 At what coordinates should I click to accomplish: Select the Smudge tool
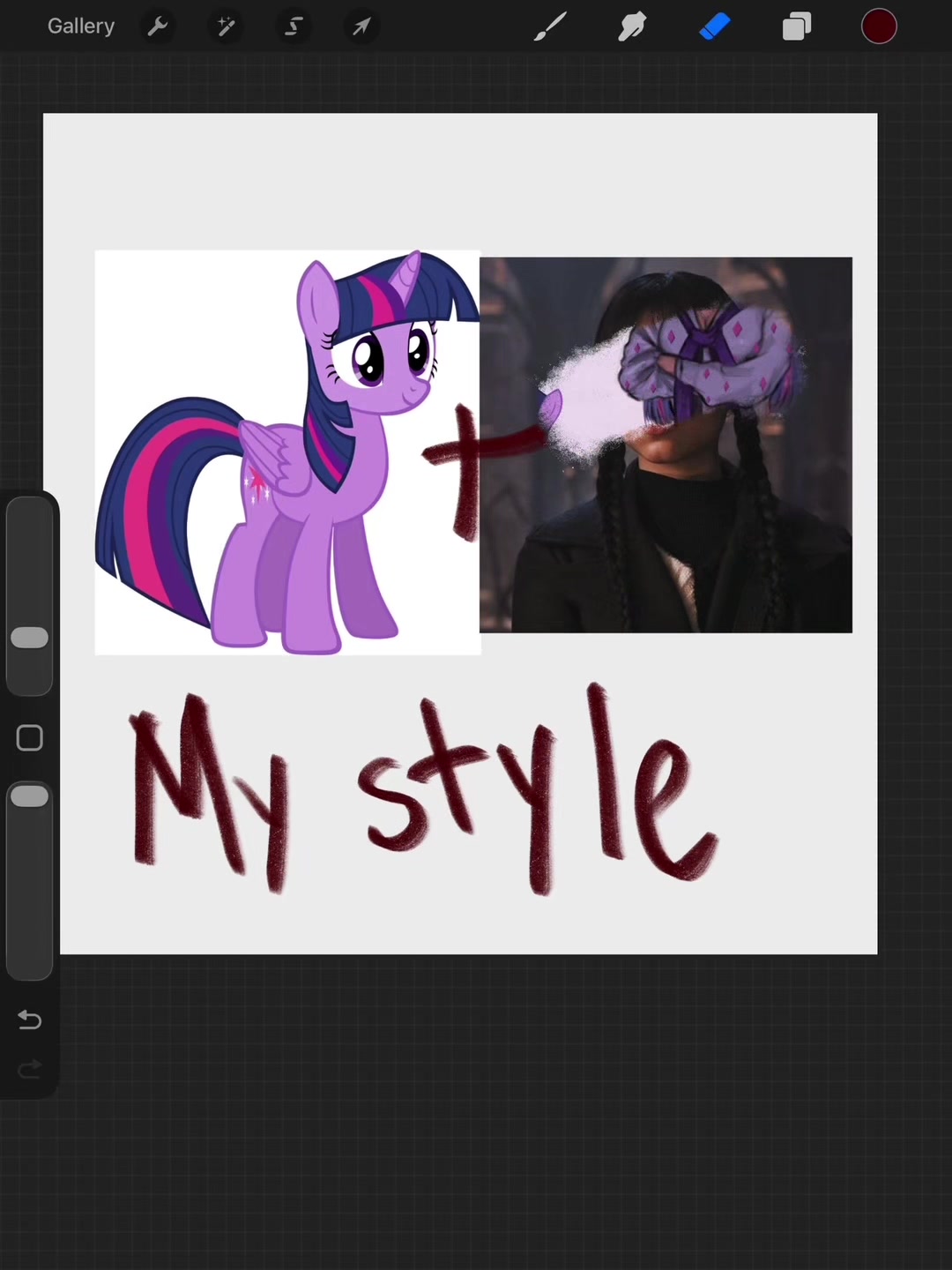coord(632,26)
